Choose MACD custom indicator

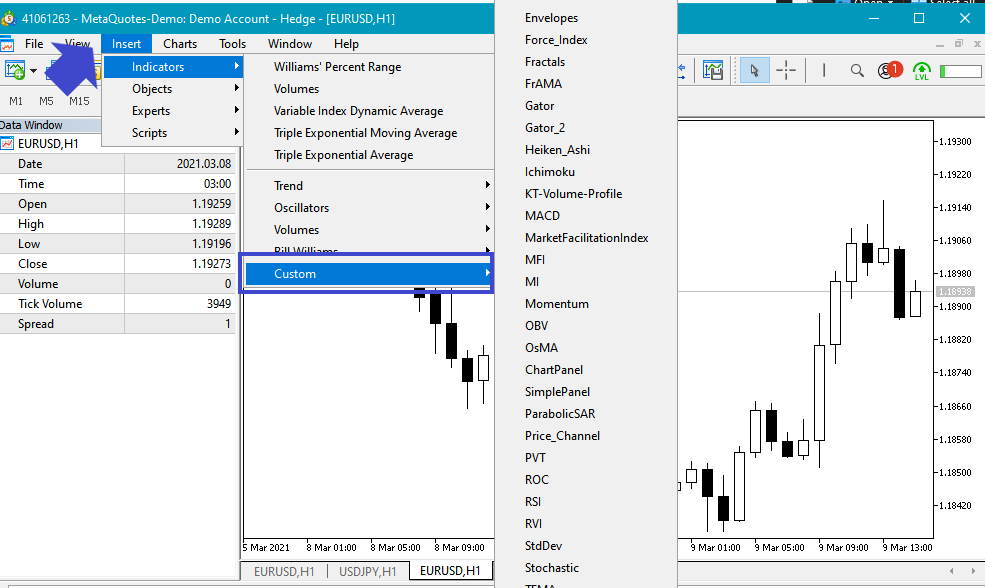point(542,215)
